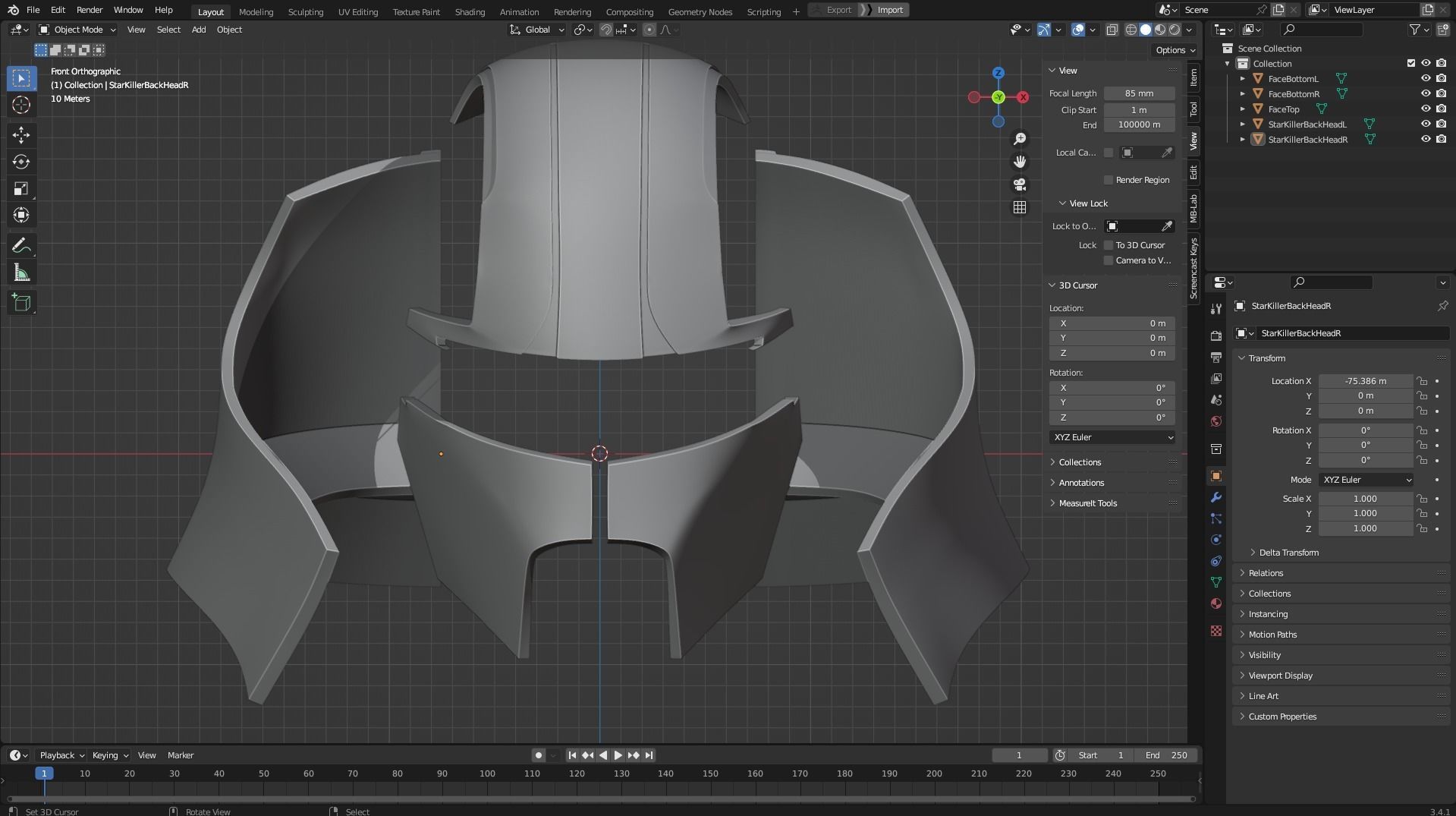This screenshot has height=816, width=1456.
Task: Expand FaceBottomL in the outliner
Action: [1243, 78]
